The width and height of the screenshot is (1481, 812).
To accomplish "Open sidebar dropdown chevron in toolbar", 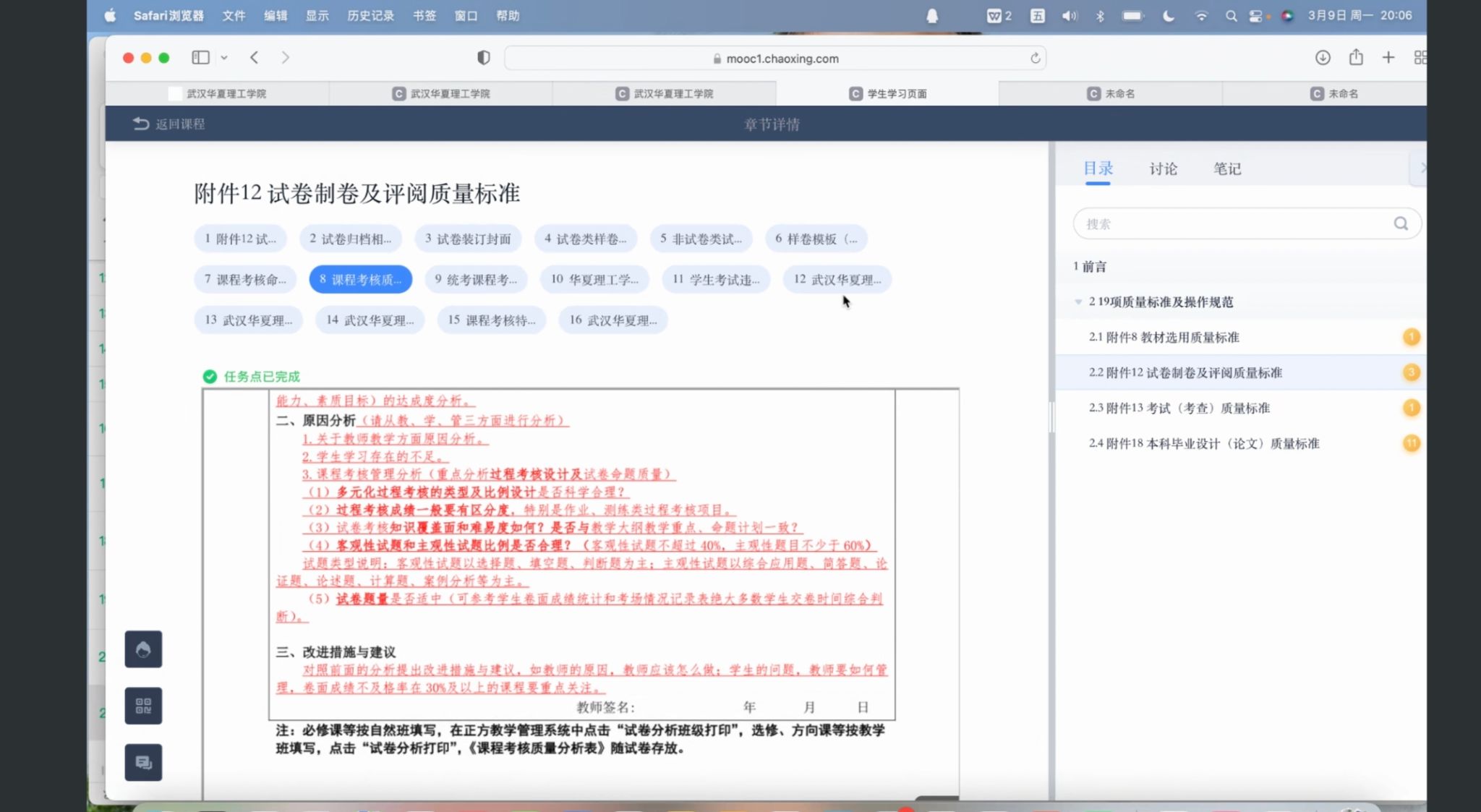I will click(224, 58).
